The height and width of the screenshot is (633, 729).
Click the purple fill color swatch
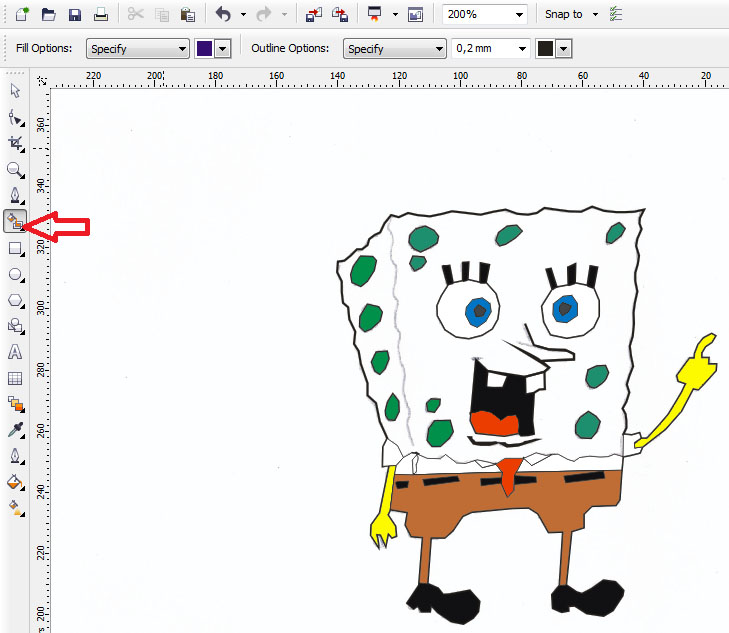[205, 48]
